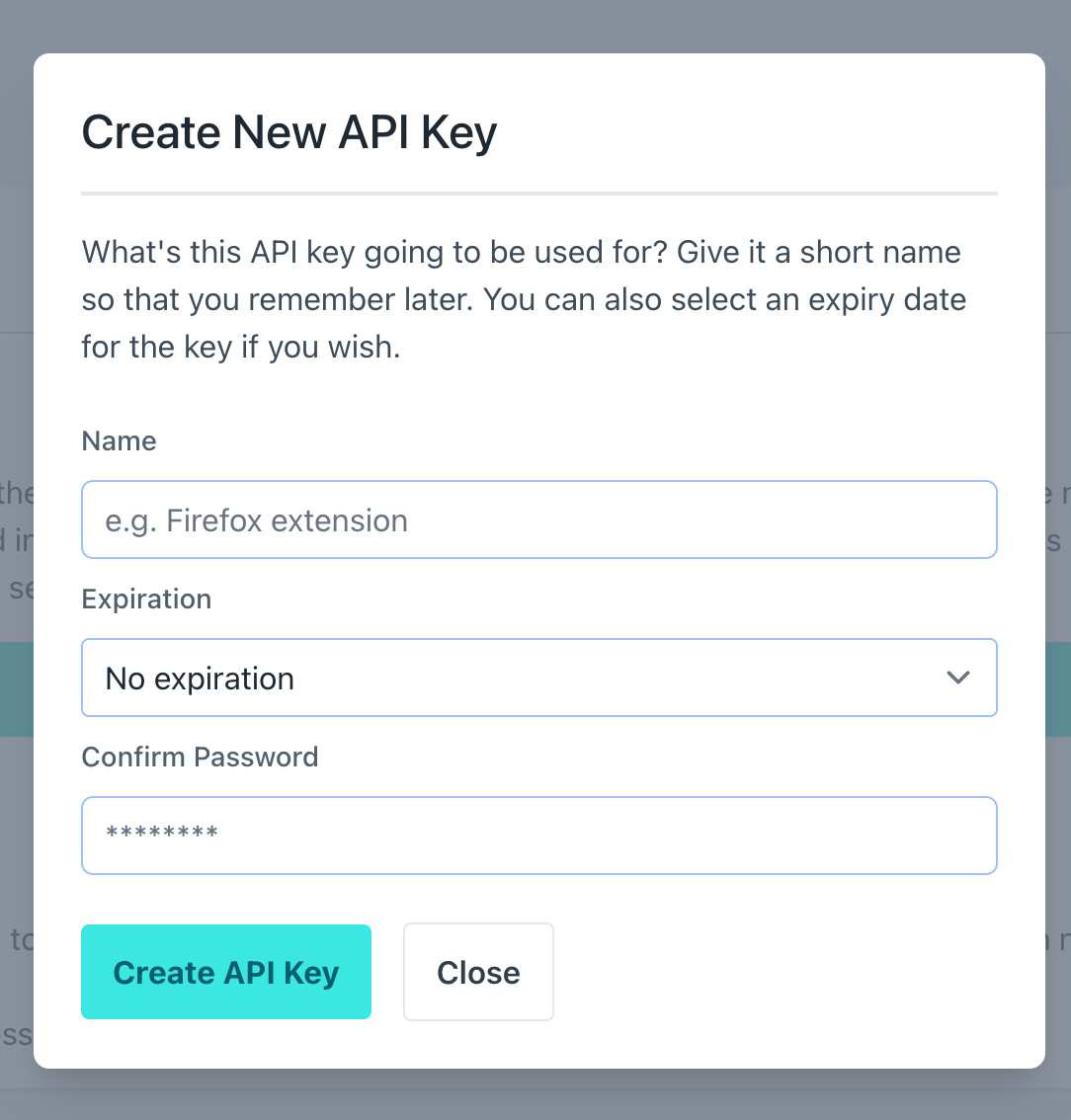Screen dimensions: 1071x1120
Task: Click the teal band behind the dialog
Action: (1057, 688)
